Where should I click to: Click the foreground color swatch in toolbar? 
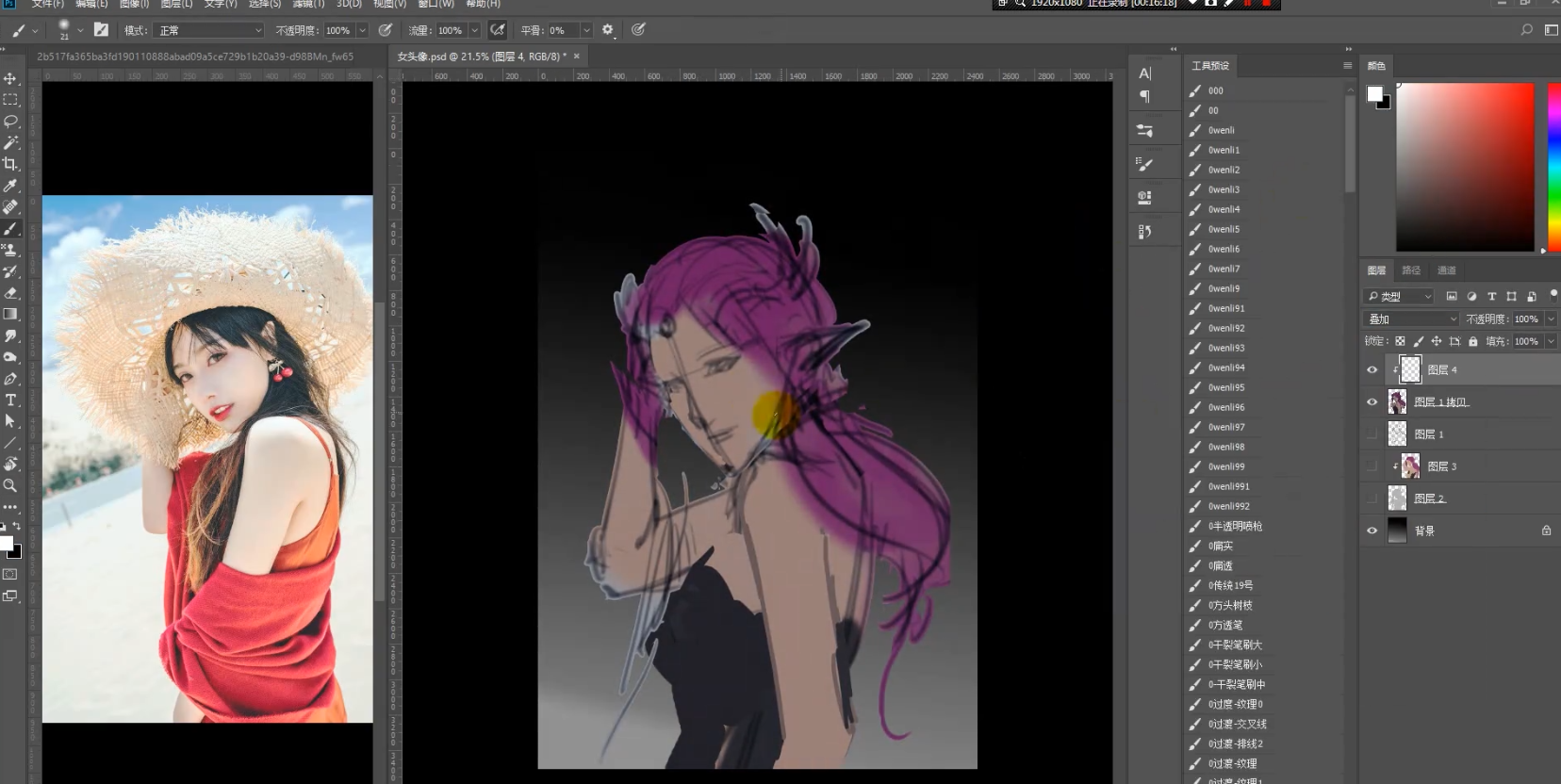(6, 544)
